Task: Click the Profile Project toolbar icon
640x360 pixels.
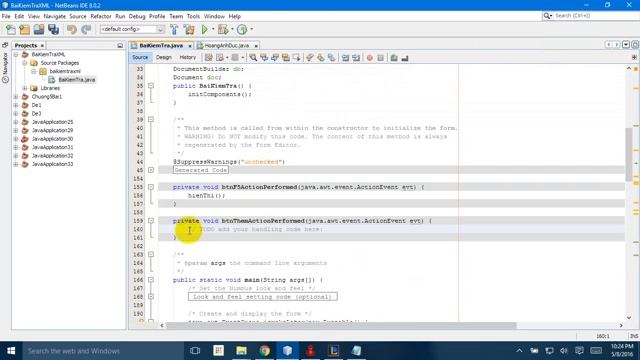Action: [242, 29]
